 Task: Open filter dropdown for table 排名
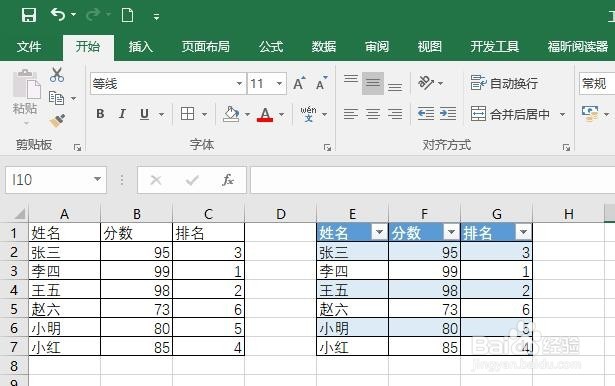point(523,232)
